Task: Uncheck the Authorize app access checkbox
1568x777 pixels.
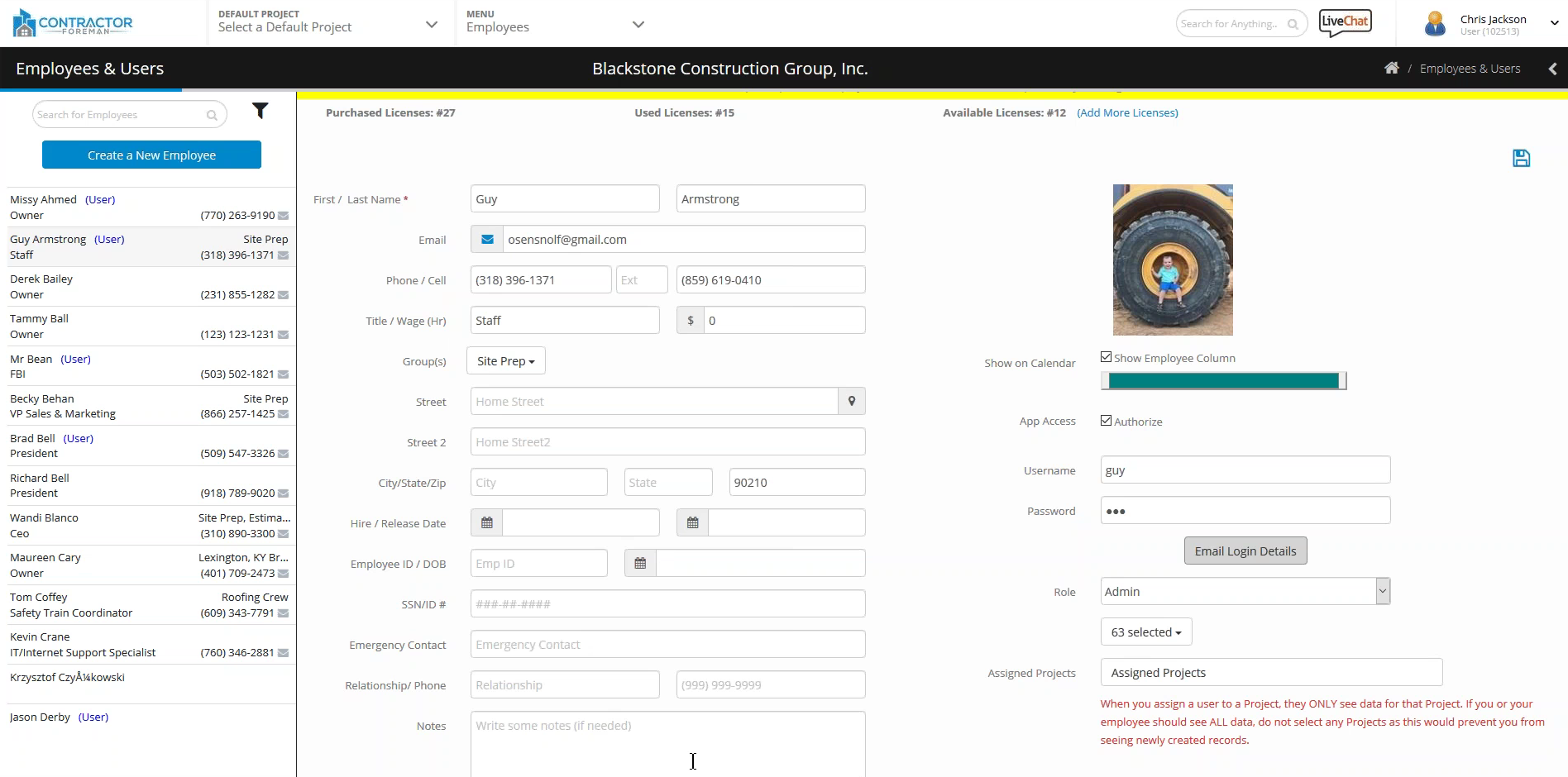Action: click(x=1106, y=421)
